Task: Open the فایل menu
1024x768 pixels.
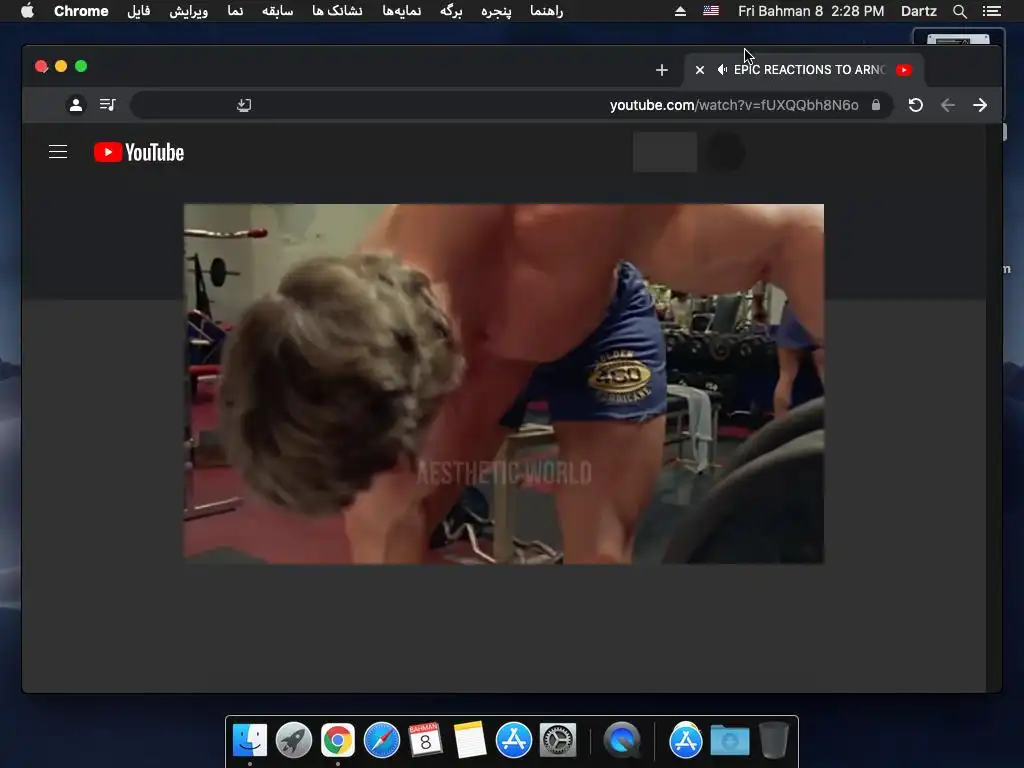Action: pos(138,11)
